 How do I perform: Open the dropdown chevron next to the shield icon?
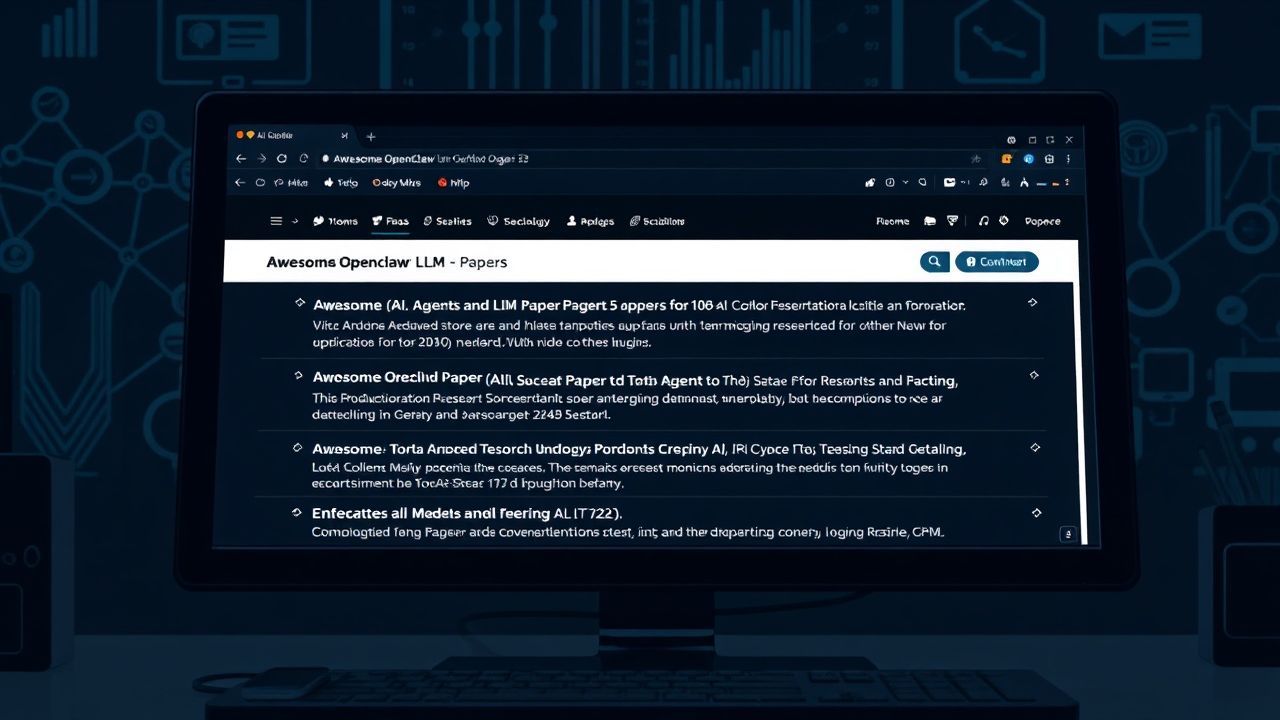[x=906, y=182]
